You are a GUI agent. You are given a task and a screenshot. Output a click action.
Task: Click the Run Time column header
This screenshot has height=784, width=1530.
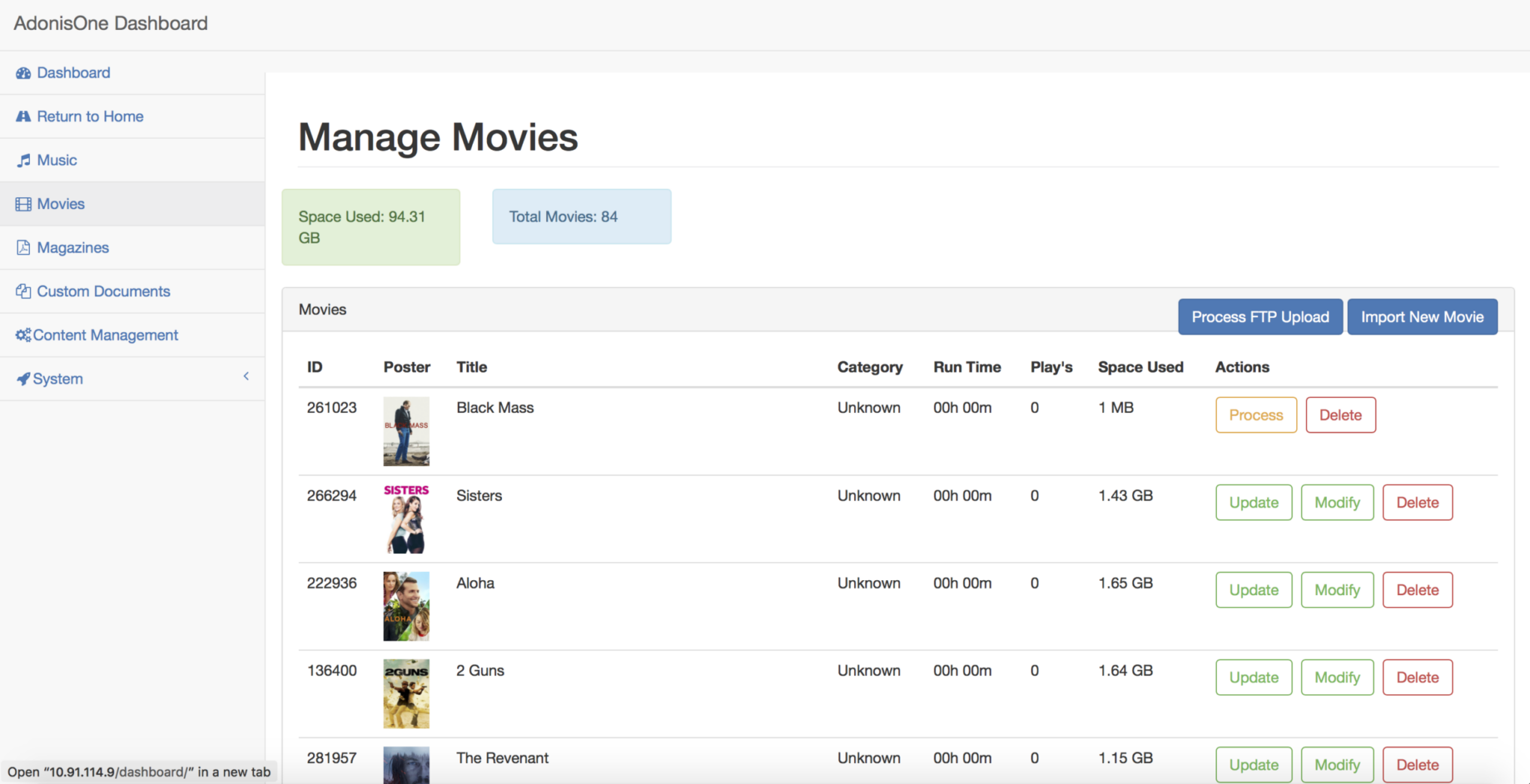point(967,367)
